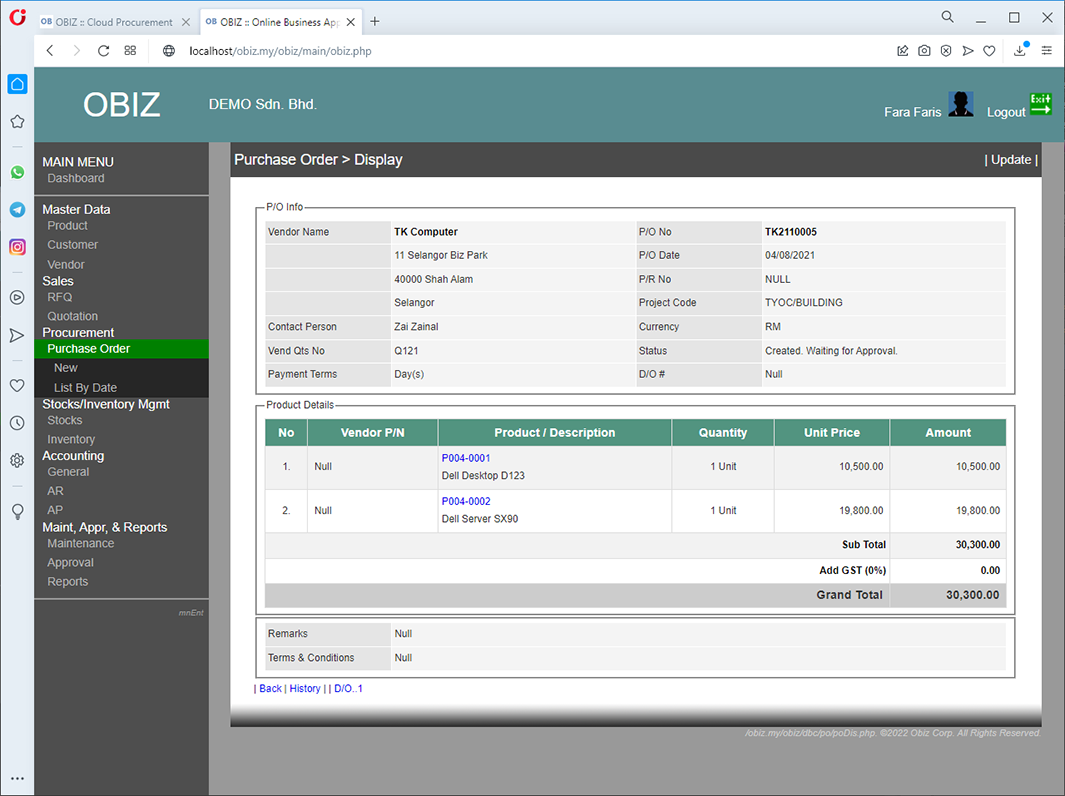The height and width of the screenshot is (796, 1065).
Task: Open Telegram in the sidebar
Action: click(16, 208)
